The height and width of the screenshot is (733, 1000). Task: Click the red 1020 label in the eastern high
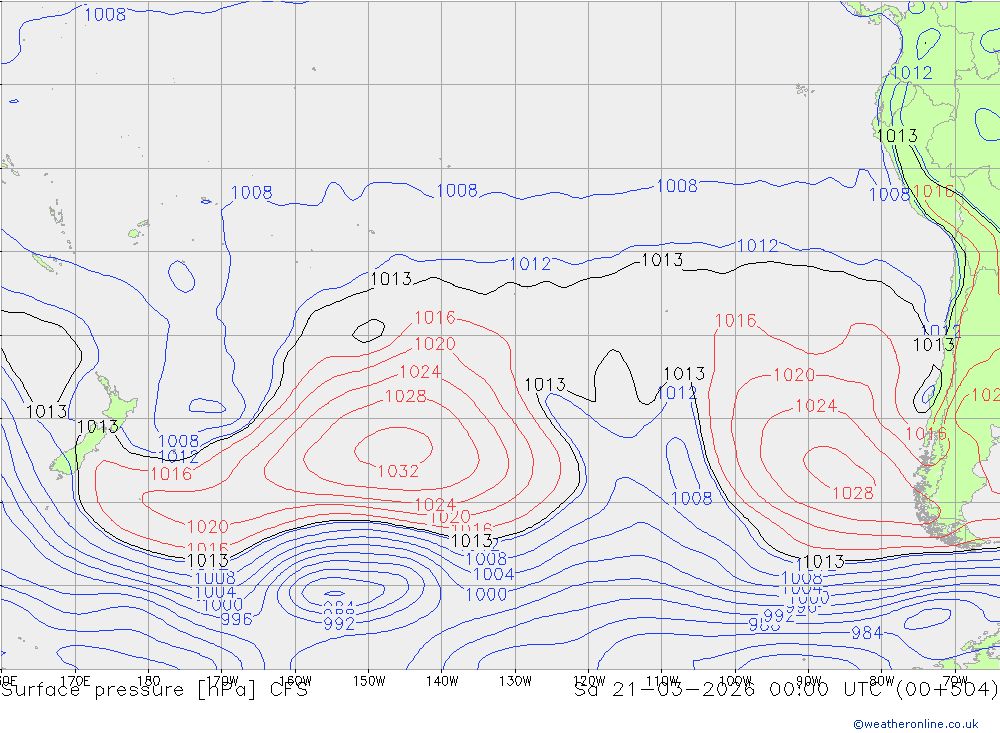[794, 374]
